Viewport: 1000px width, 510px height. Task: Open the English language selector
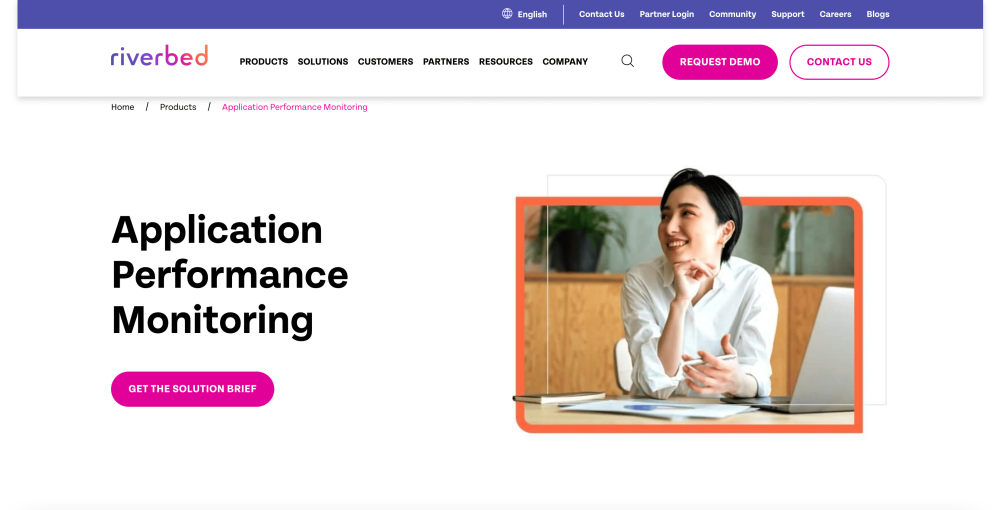tap(532, 14)
